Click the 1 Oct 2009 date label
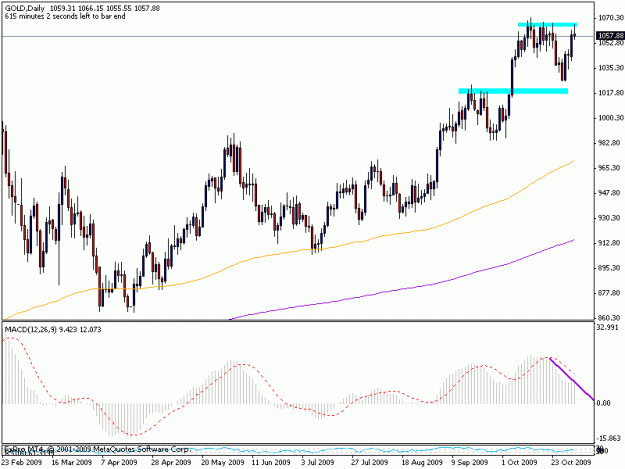 pos(519,462)
